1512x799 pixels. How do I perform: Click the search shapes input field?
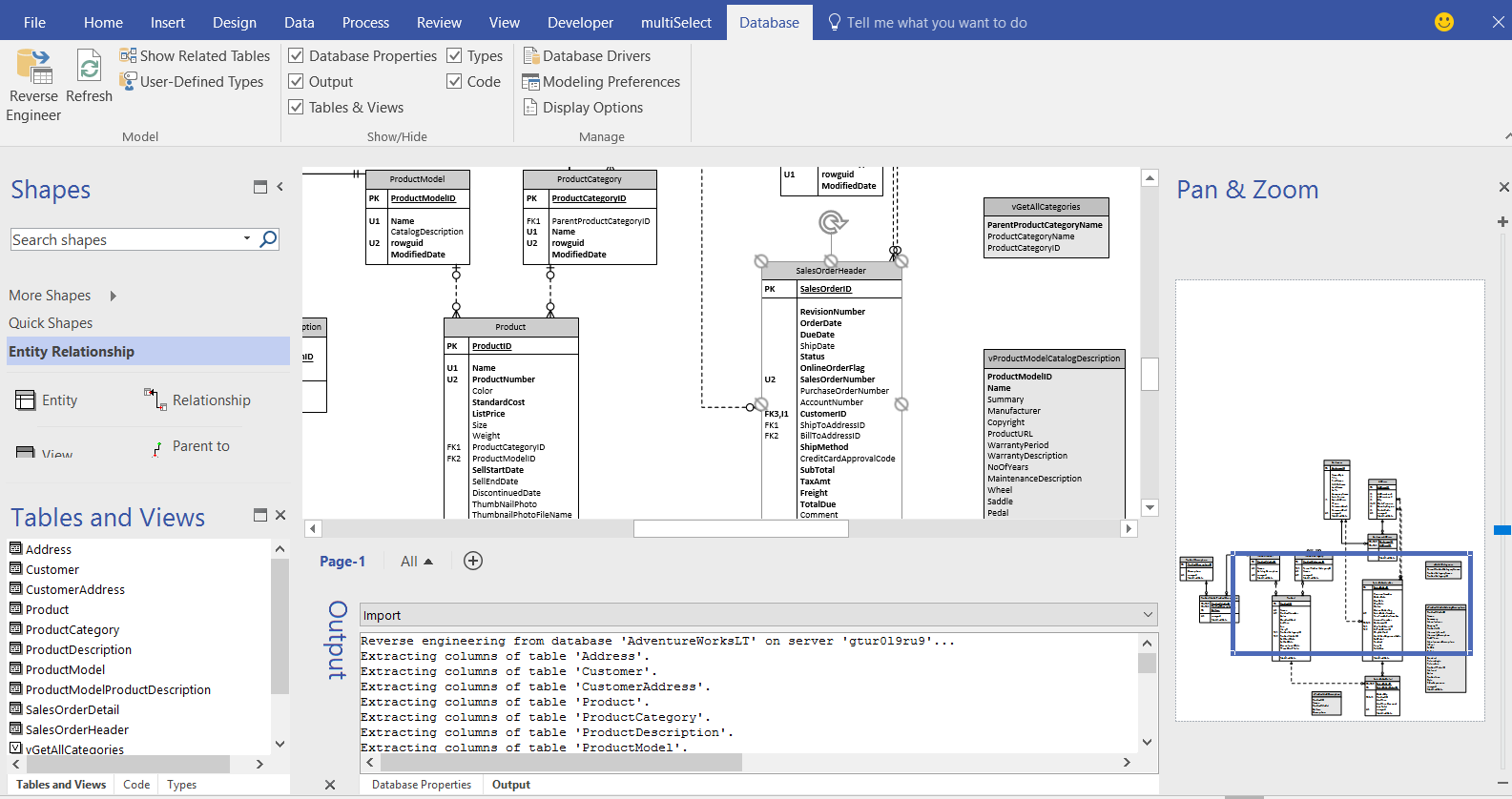(x=124, y=239)
